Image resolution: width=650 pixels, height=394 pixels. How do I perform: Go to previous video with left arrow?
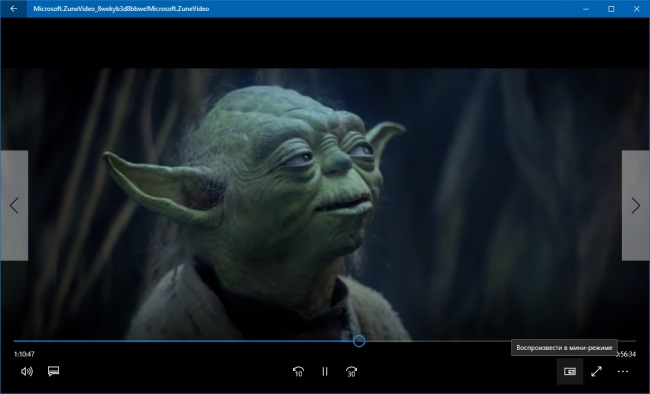tap(14, 206)
